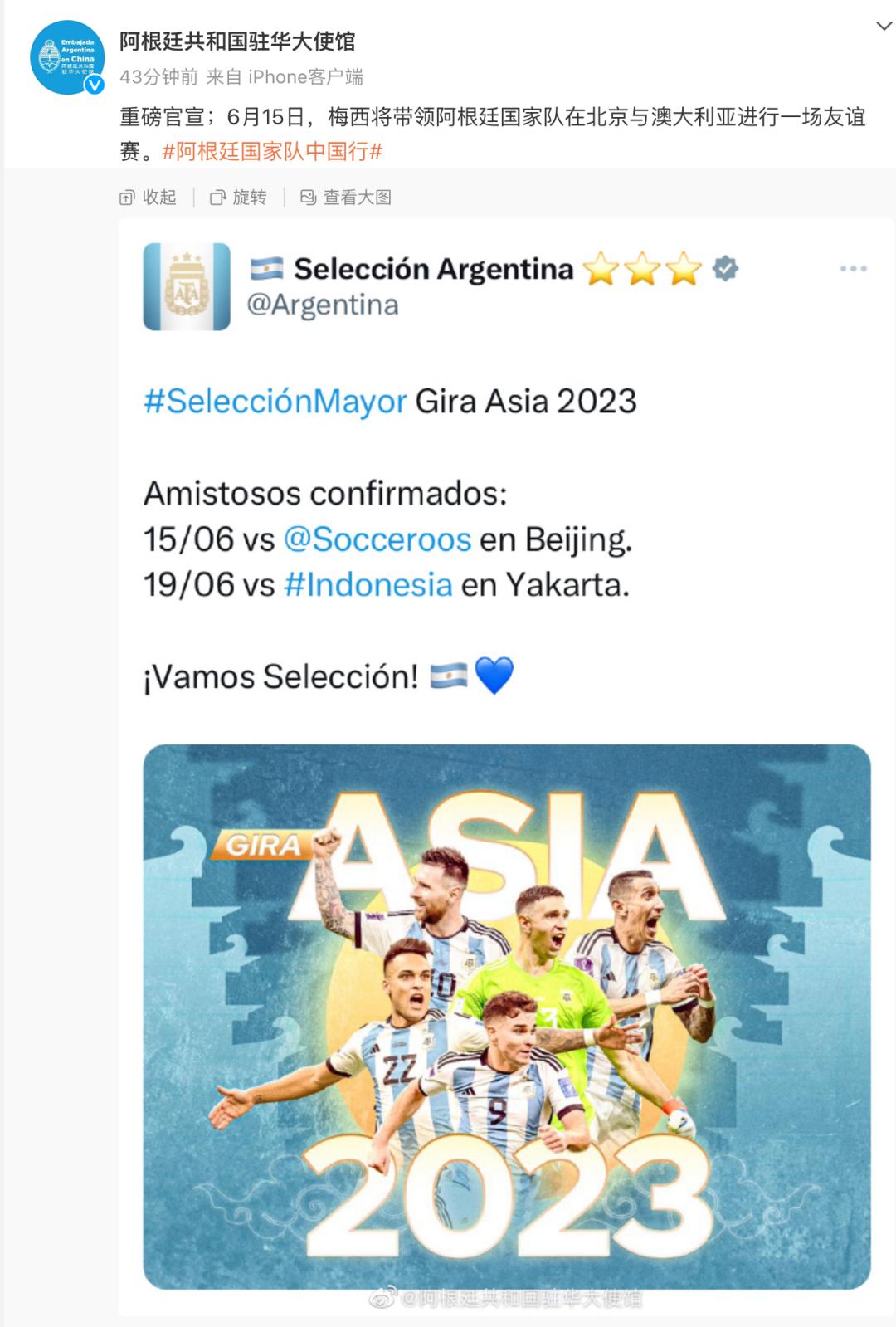Open the 阿根廷共和国驻华大使馆 account name
Viewport: 896px width, 1327px height.
237,41
